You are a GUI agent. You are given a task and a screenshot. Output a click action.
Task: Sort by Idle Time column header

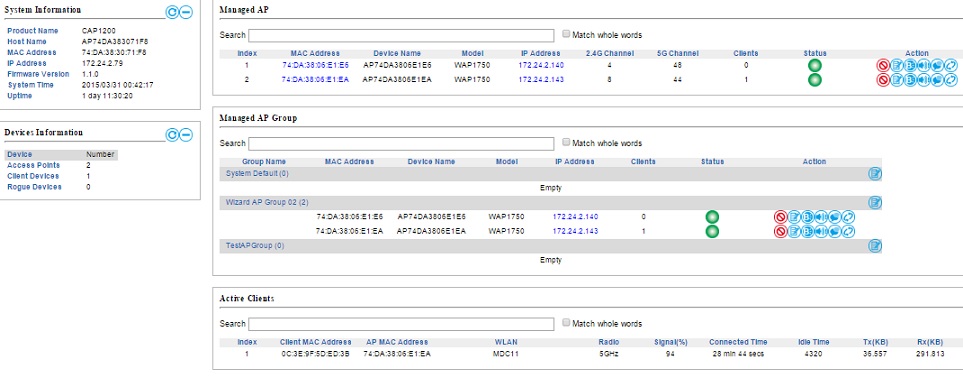[x=814, y=342]
